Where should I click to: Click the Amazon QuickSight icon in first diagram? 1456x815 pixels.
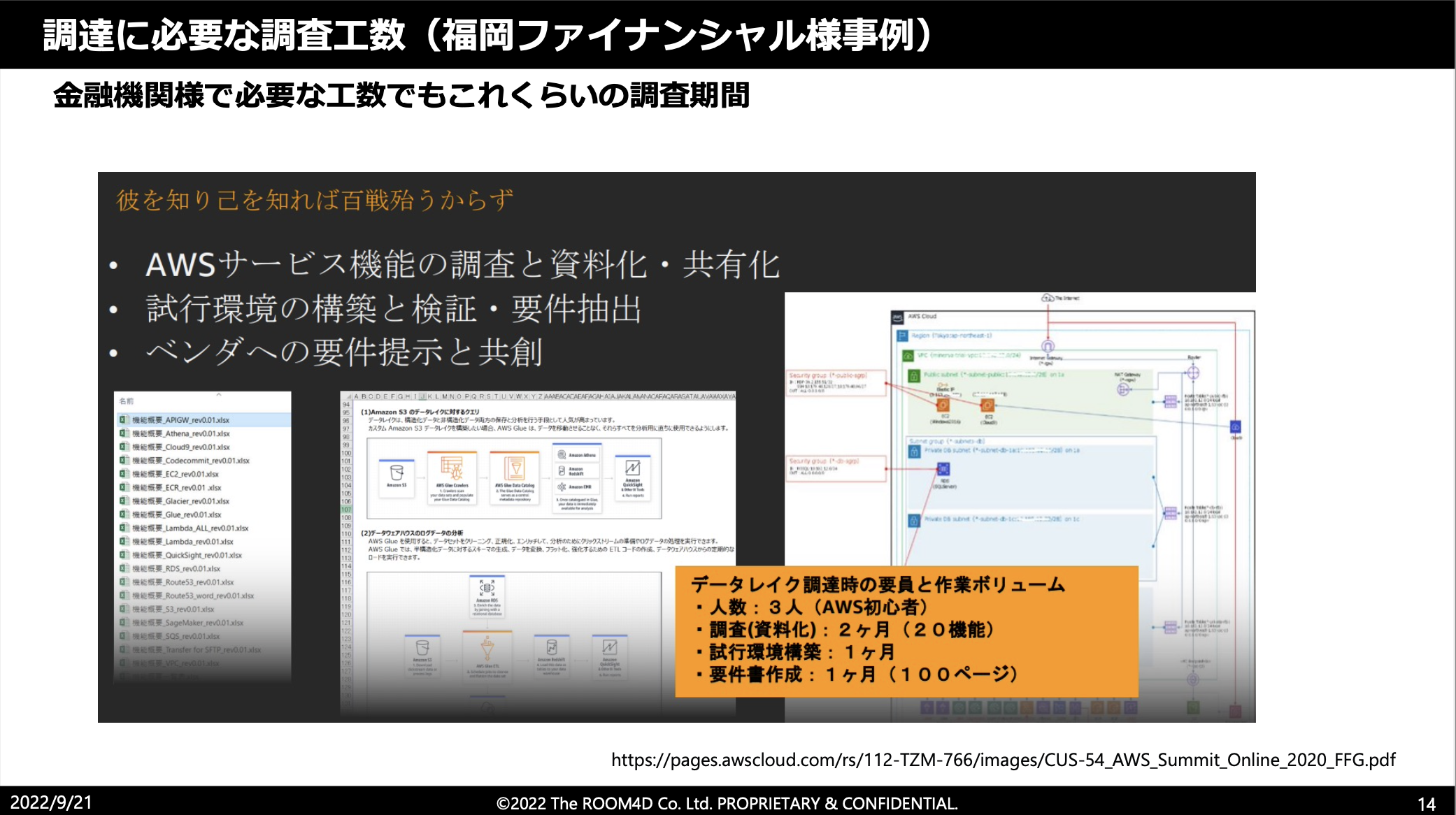click(x=632, y=468)
